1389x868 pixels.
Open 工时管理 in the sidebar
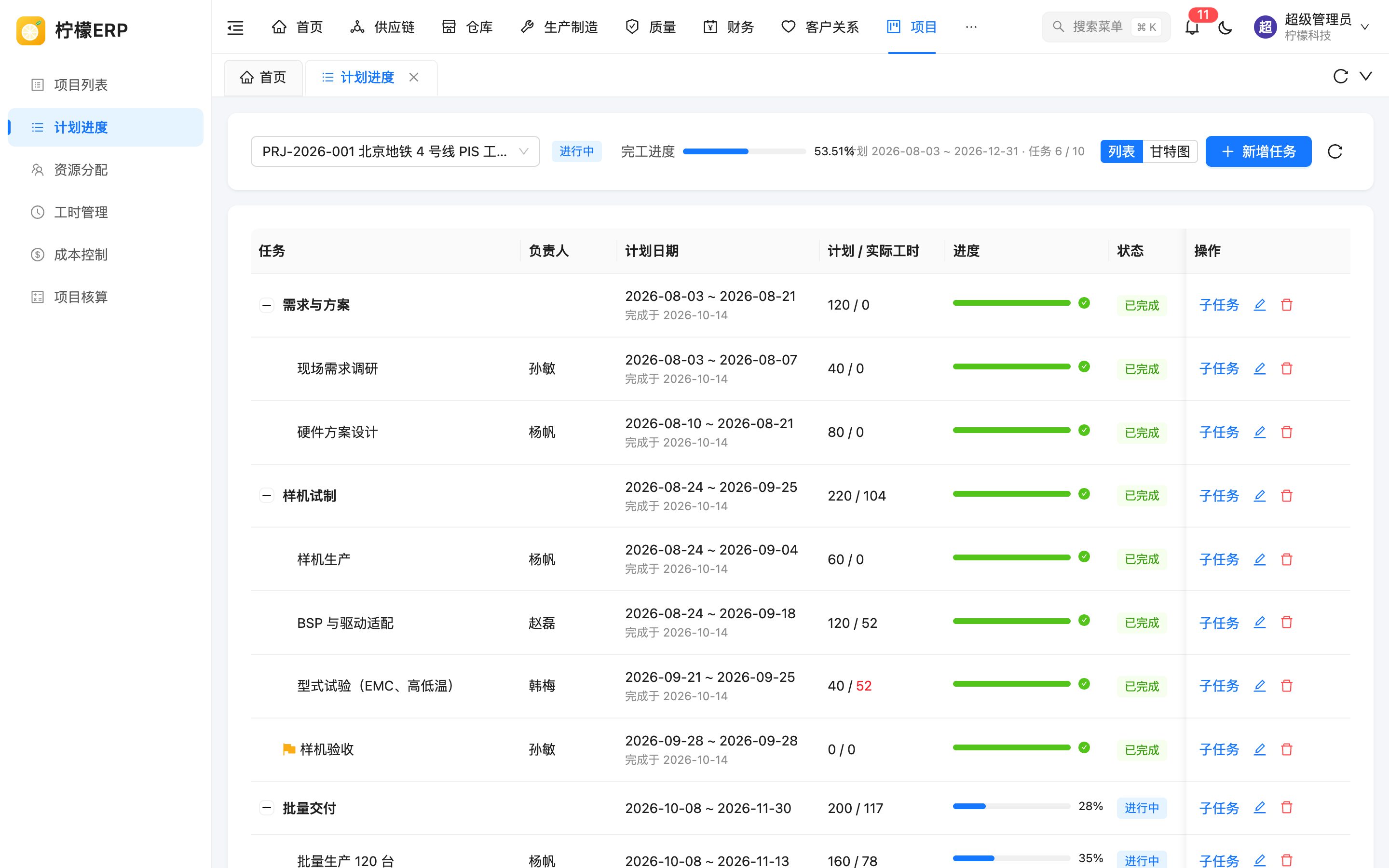[106, 212]
